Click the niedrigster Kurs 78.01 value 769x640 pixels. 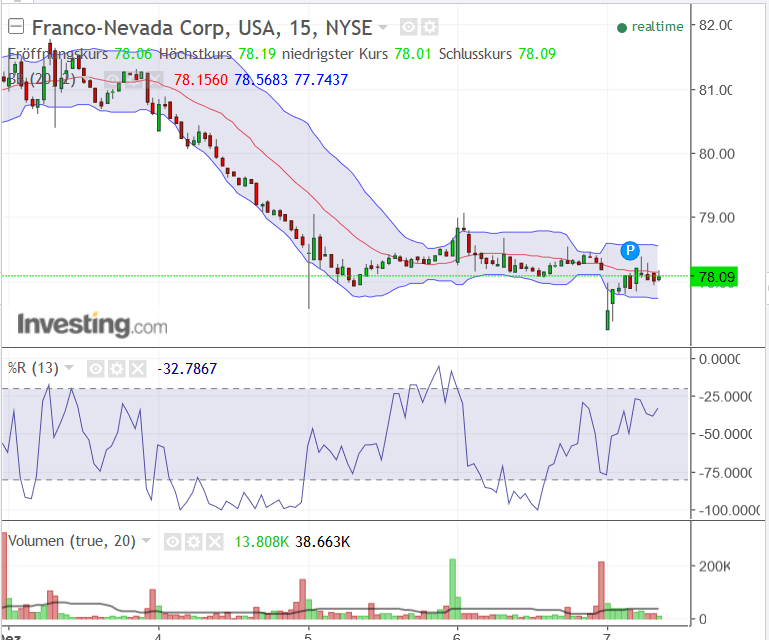click(x=412, y=53)
